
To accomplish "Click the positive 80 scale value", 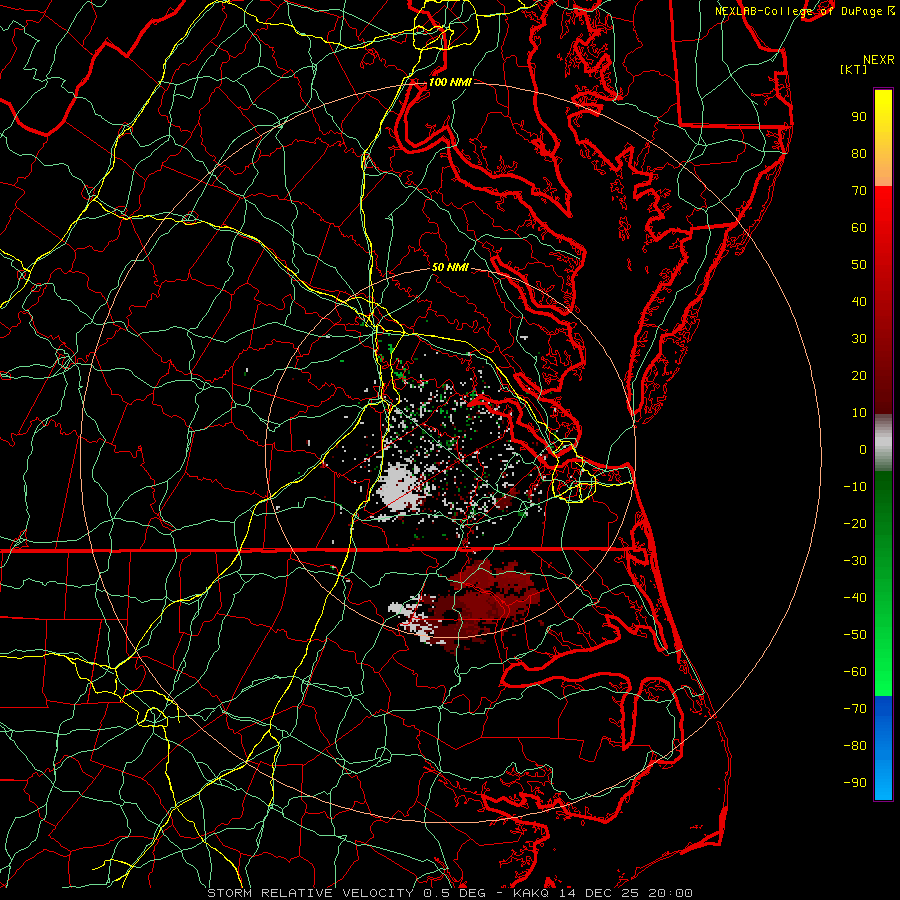I will (x=859, y=154).
